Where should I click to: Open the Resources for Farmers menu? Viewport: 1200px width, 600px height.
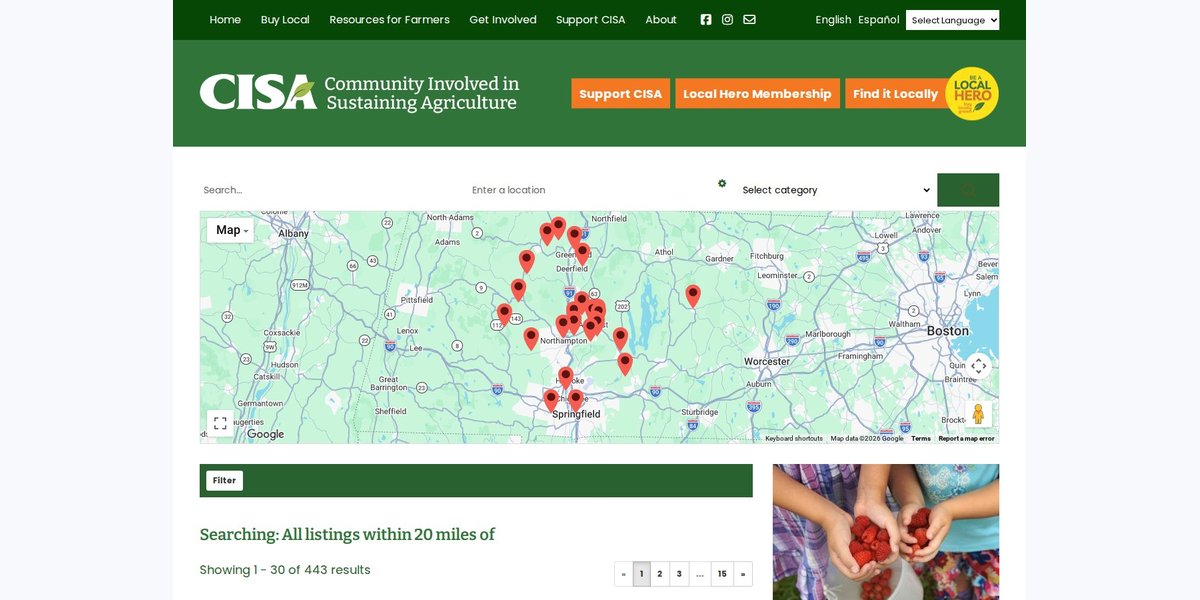[x=390, y=20]
